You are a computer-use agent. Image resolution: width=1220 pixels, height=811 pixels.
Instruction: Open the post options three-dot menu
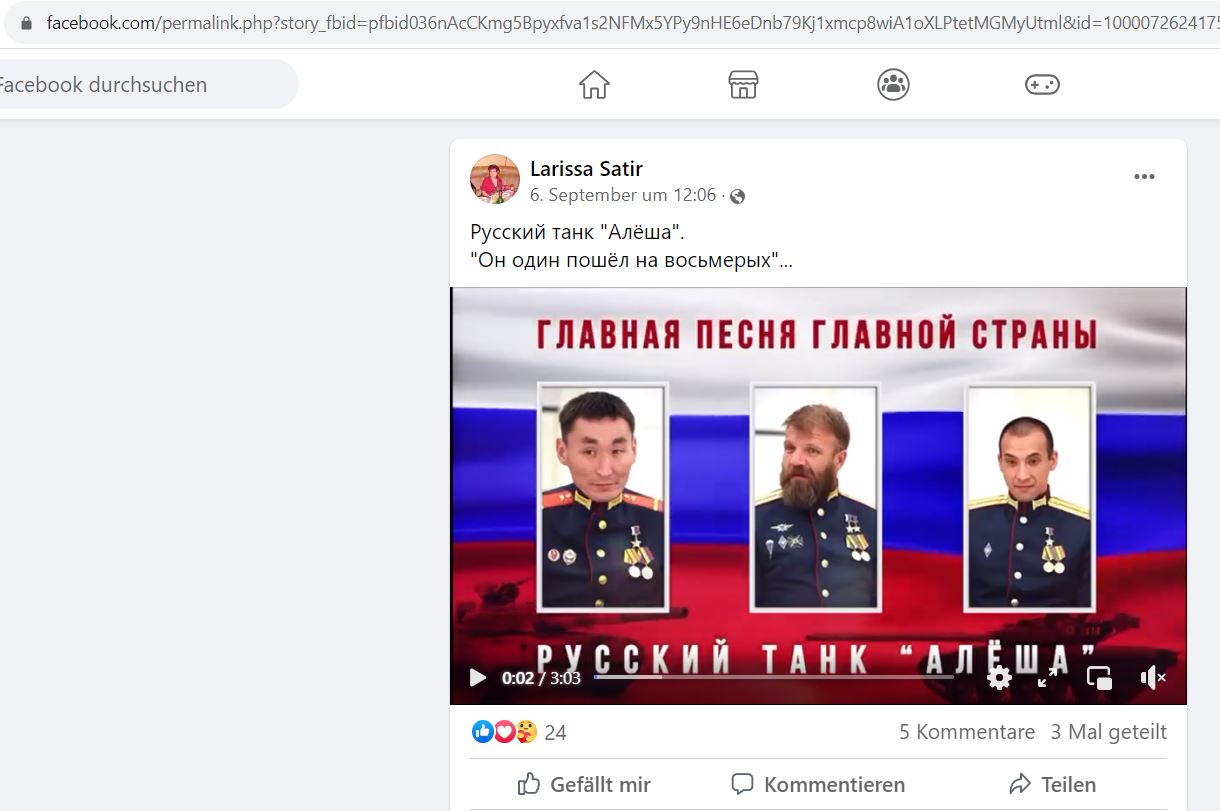click(1144, 177)
